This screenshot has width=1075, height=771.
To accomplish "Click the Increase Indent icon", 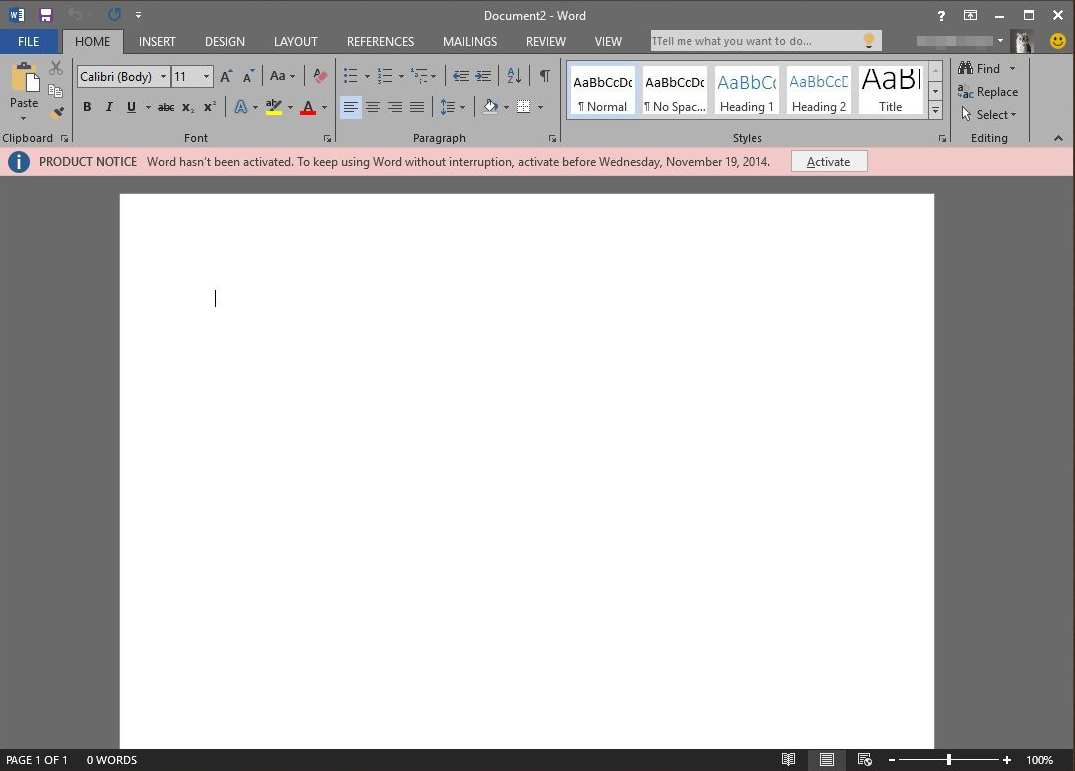I will click(x=484, y=76).
